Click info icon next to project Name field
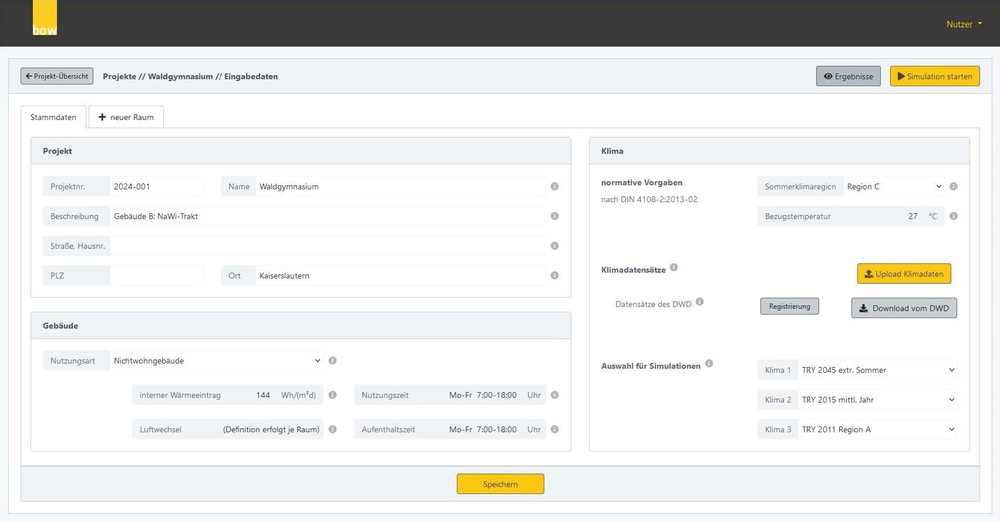Image resolution: width=1000 pixels, height=522 pixels. 554,186
